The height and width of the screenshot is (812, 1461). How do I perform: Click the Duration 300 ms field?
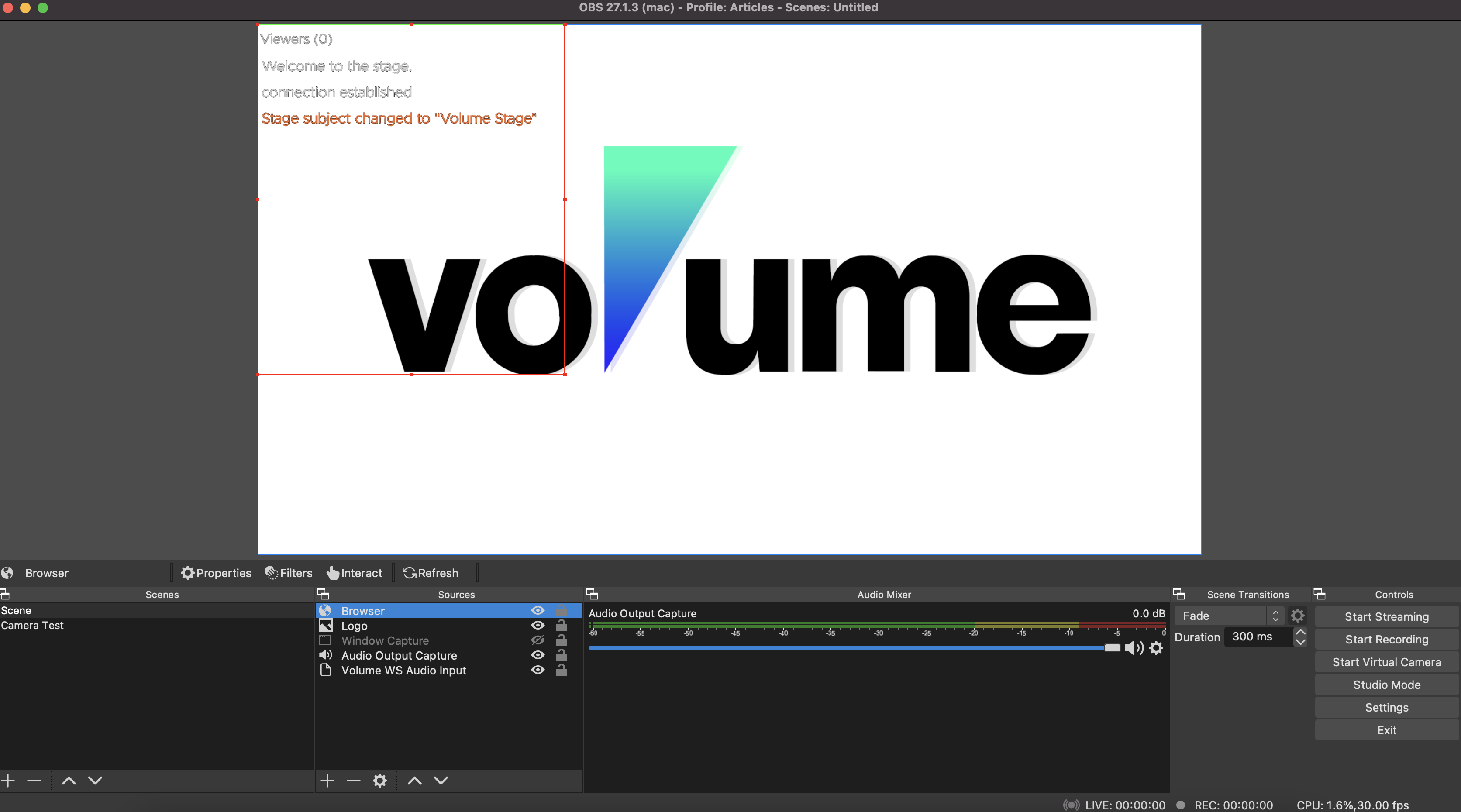tap(1258, 637)
